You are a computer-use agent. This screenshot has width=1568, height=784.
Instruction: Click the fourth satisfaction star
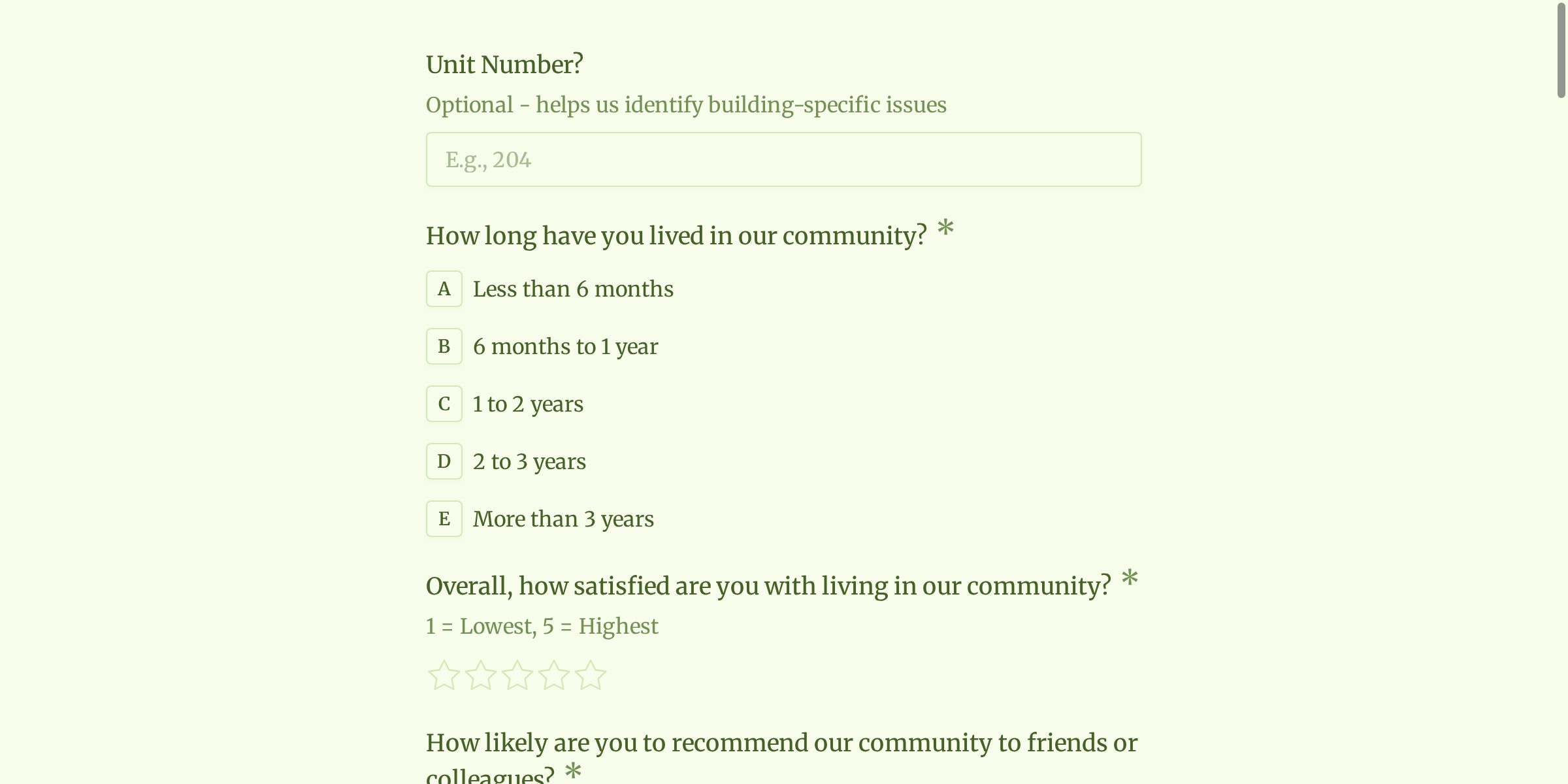tap(555, 674)
